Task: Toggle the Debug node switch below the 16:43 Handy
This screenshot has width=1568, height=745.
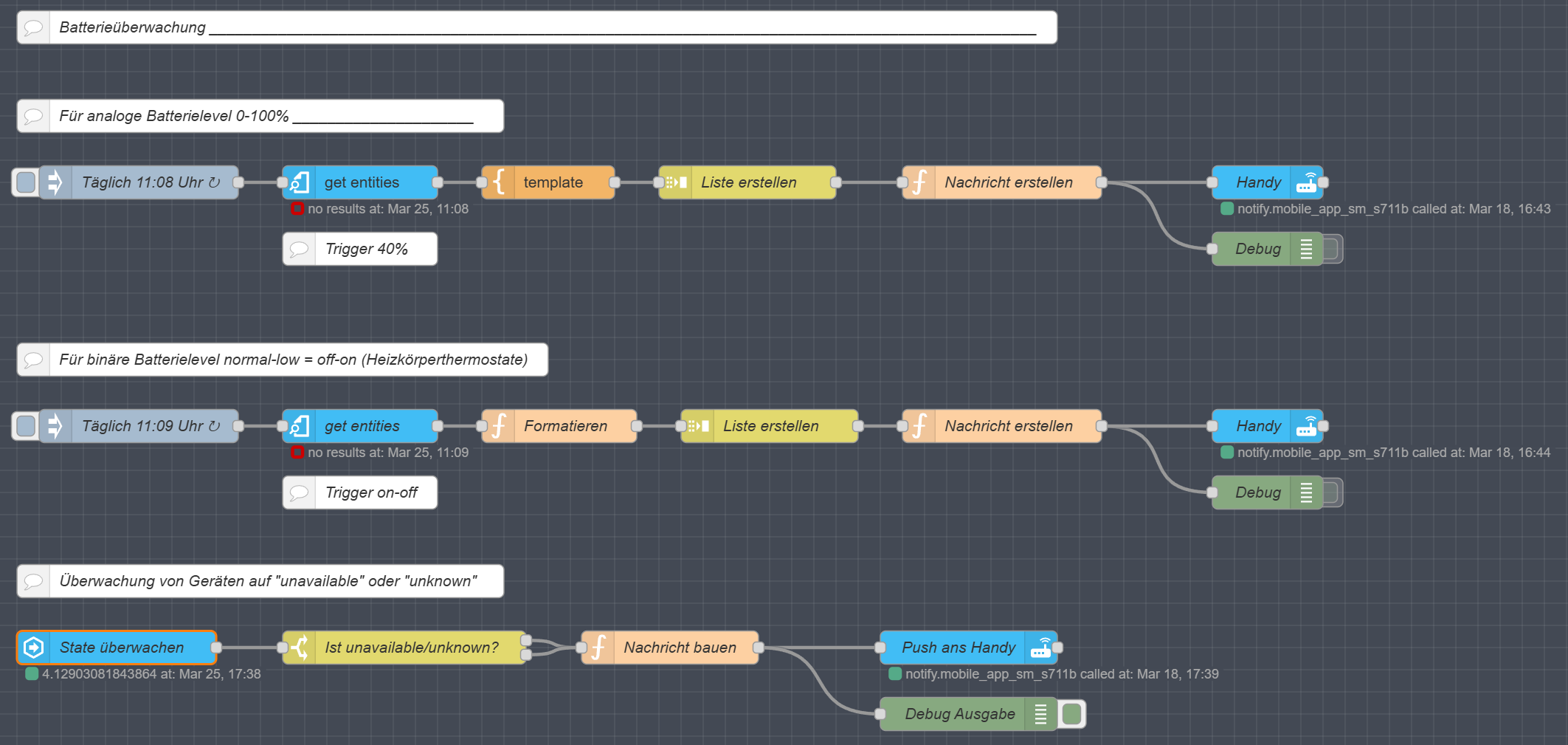Action: [x=1331, y=249]
